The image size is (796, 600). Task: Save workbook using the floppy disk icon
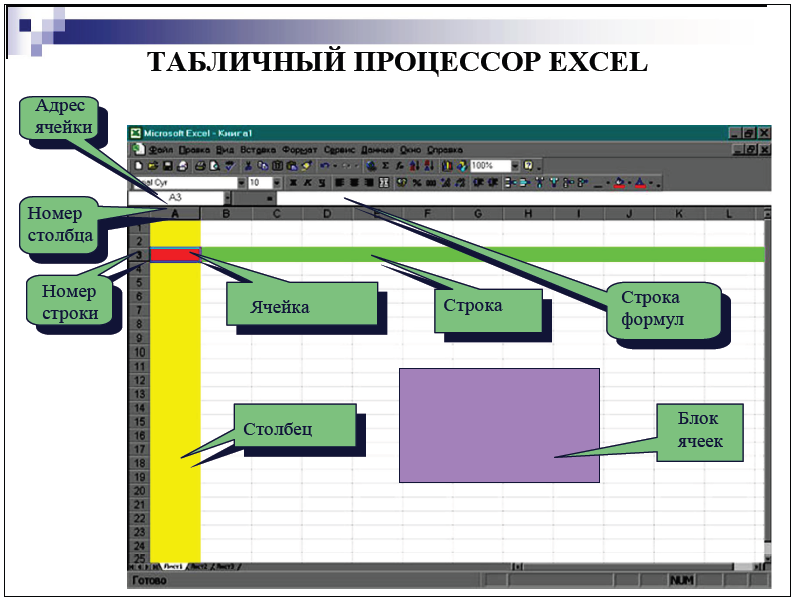[x=168, y=165]
